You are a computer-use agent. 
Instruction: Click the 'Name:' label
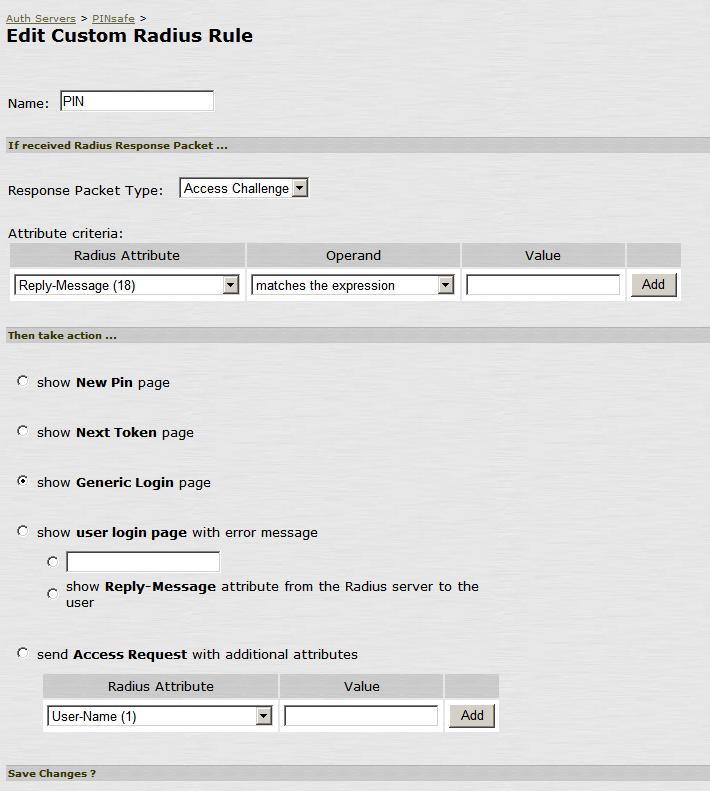[x=28, y=103]
